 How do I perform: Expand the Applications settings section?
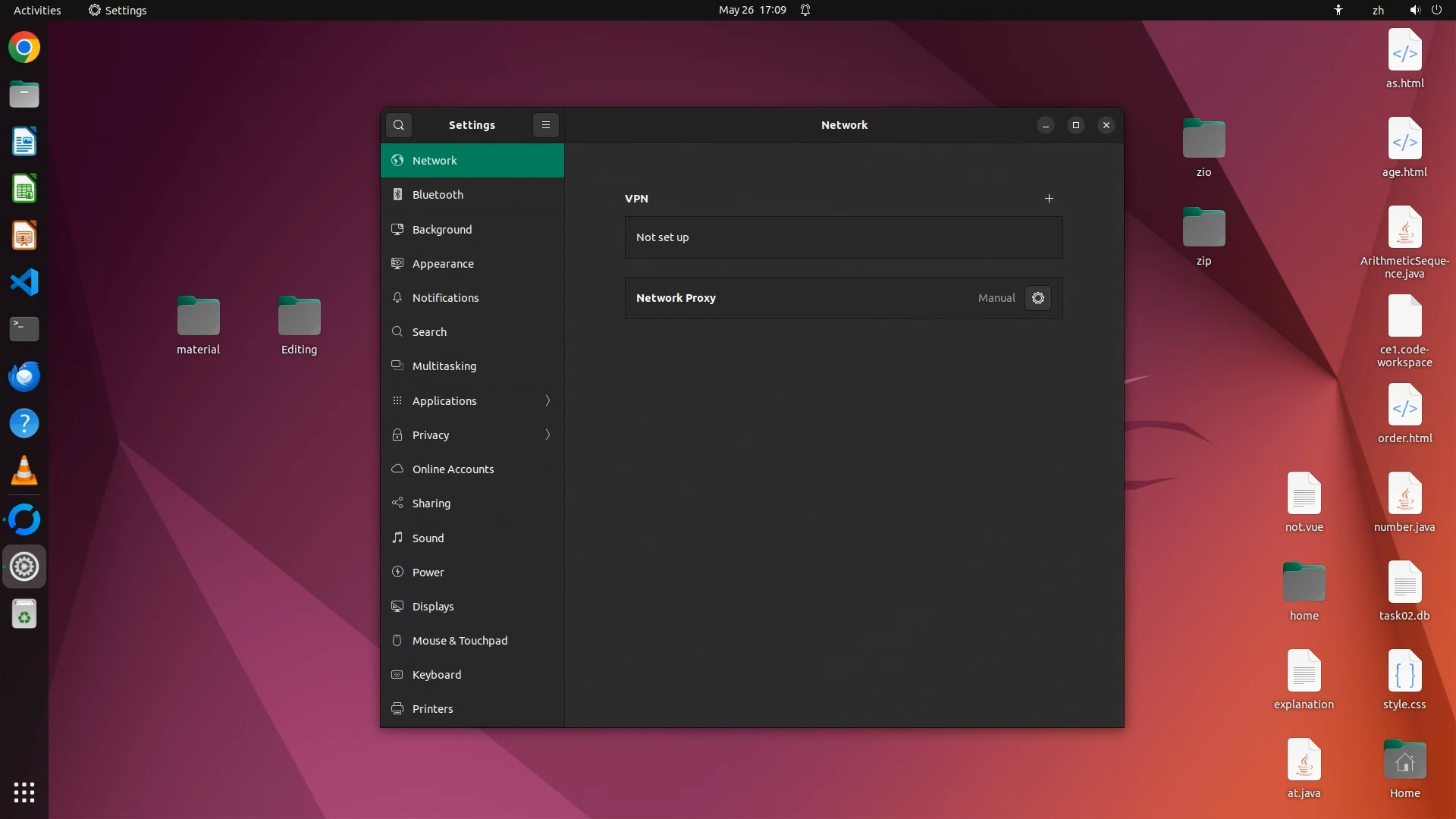tap(472, 401)
